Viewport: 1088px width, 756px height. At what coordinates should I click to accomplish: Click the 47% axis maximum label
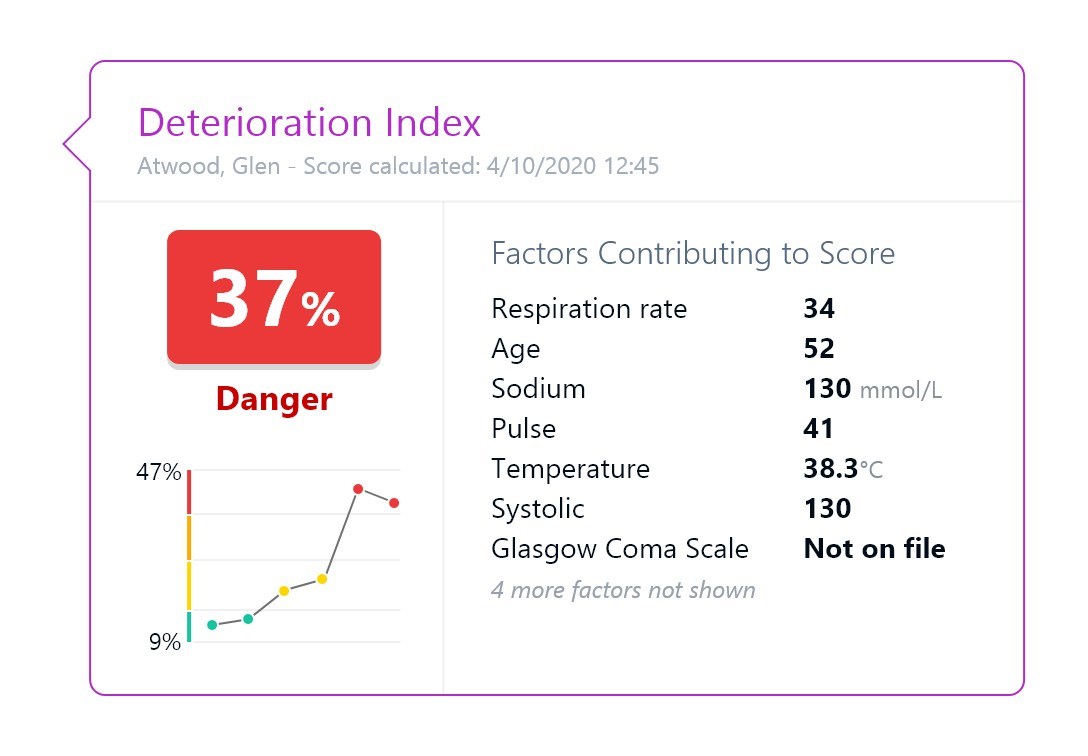pos(159,472)
